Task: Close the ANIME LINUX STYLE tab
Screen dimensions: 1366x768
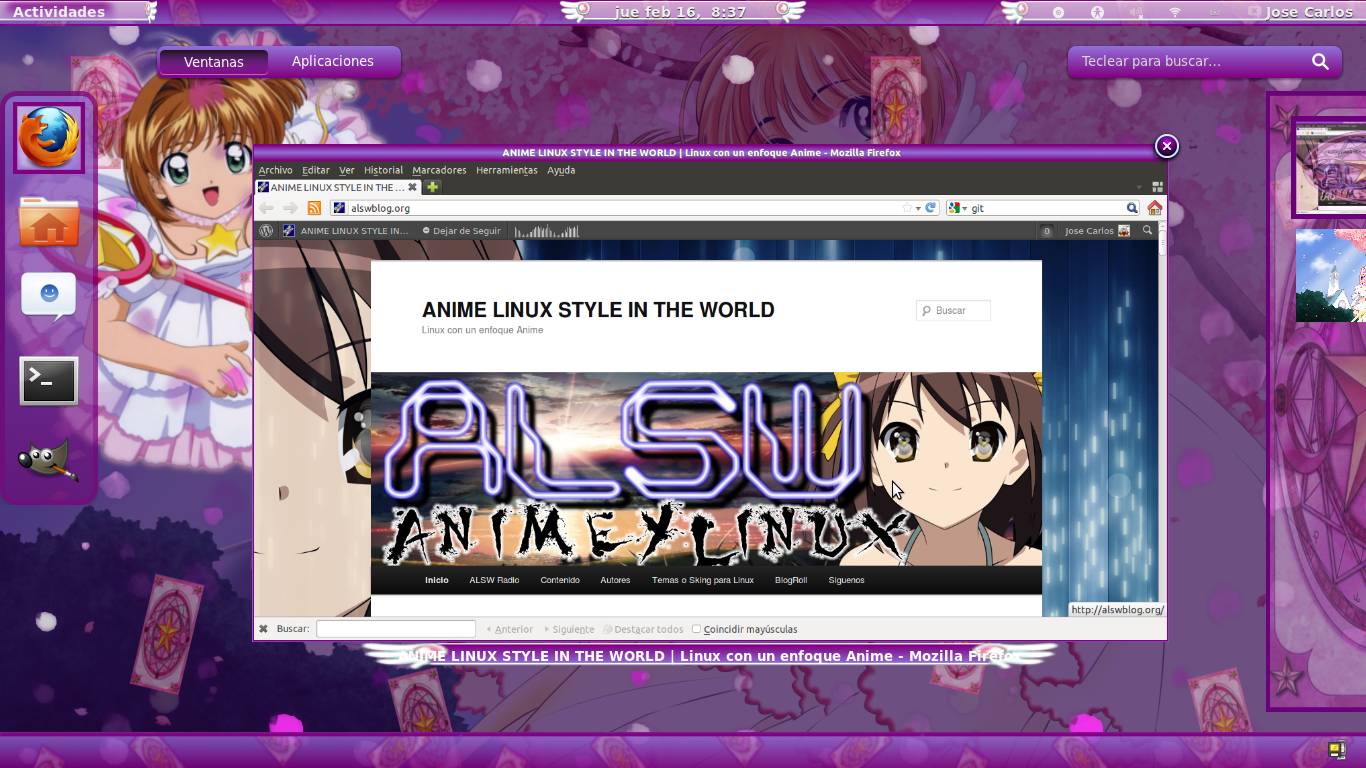Action: pos(412,187)
